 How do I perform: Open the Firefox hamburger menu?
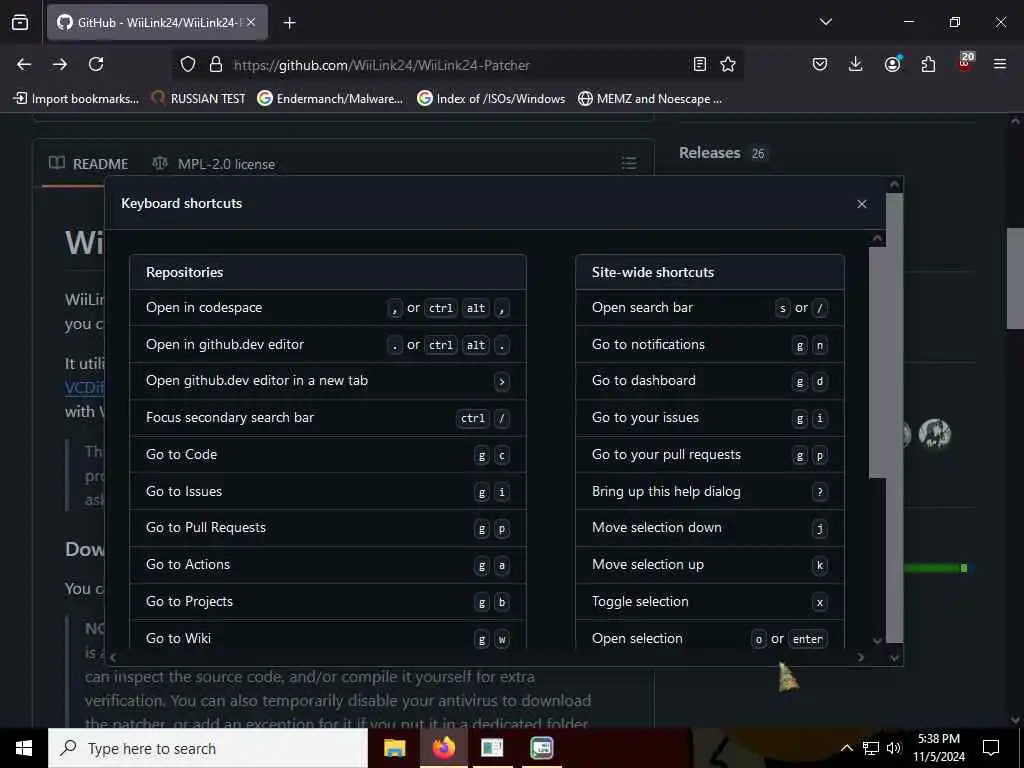1000,64
